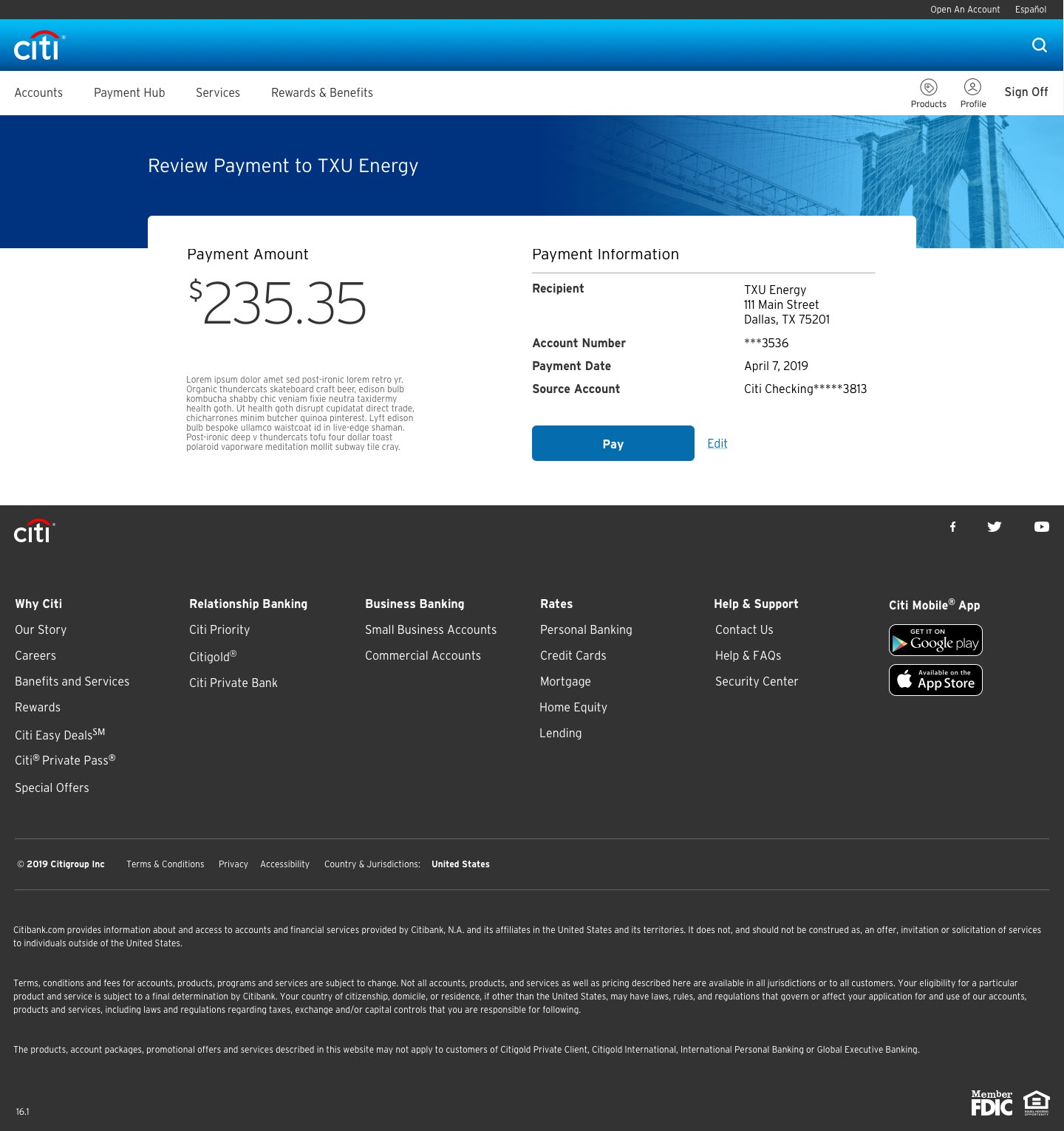Screen dimensions: 1064x1131
Task: Open Special Offers link
Action: click(52, 787)
